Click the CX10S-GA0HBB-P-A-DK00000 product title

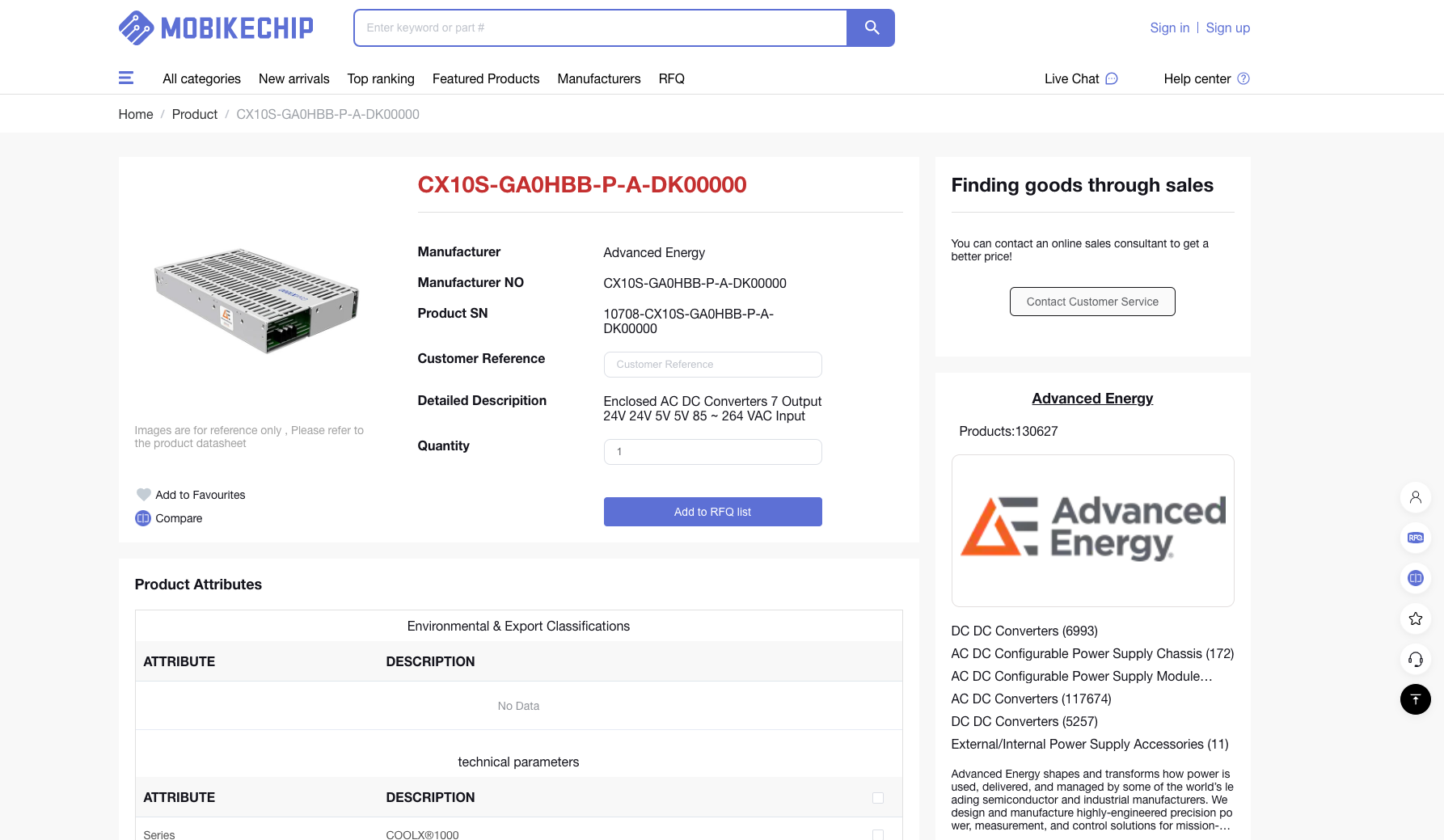pyautogui.click(x=582, y=185)
